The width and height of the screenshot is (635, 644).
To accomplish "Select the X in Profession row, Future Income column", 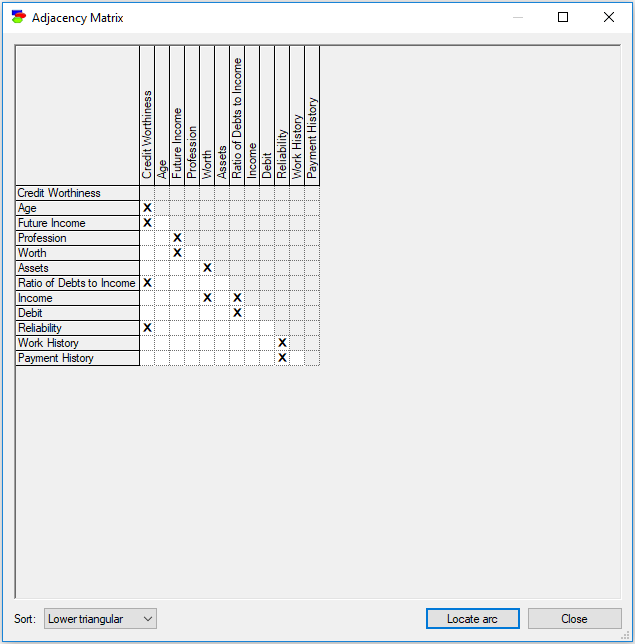I will [x=177, y=238].
